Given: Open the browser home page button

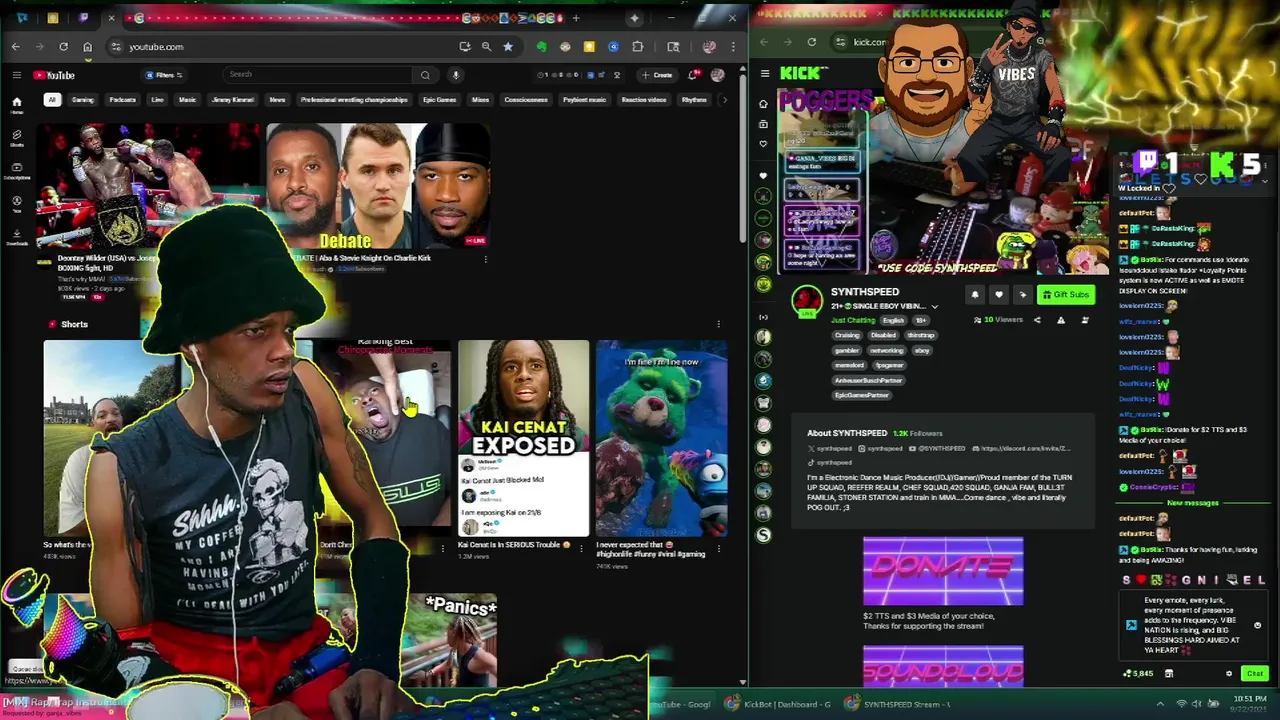Looking at the screenshot, I should click(87, 47).
